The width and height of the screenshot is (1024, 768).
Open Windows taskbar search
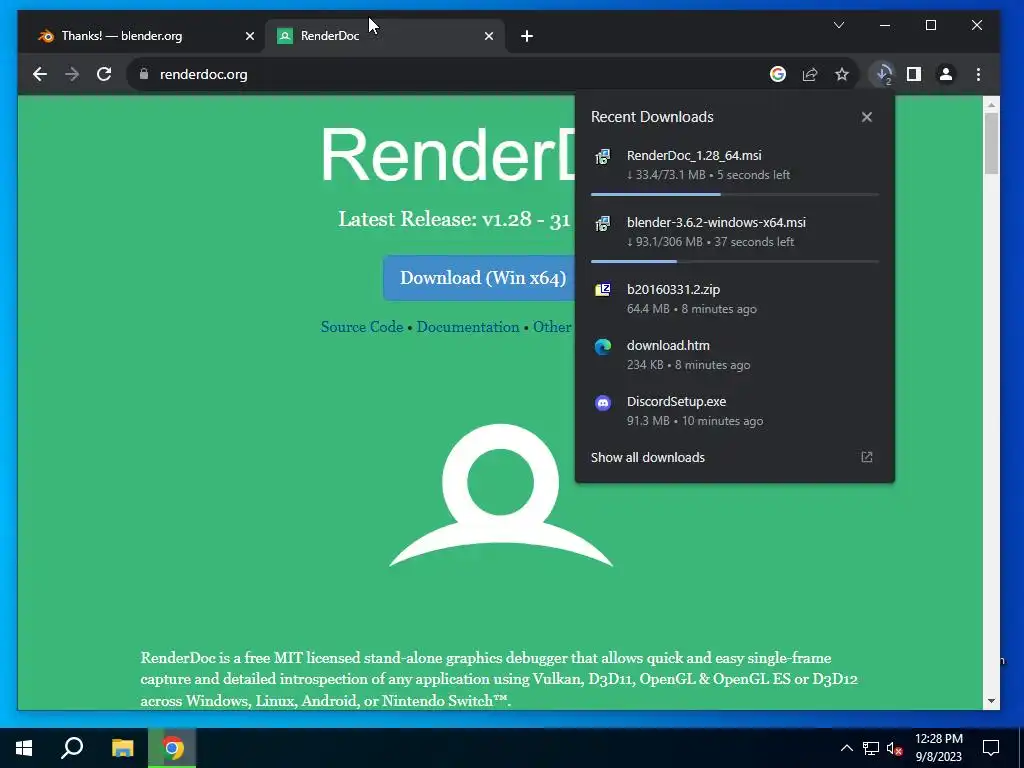click(72, 748)
